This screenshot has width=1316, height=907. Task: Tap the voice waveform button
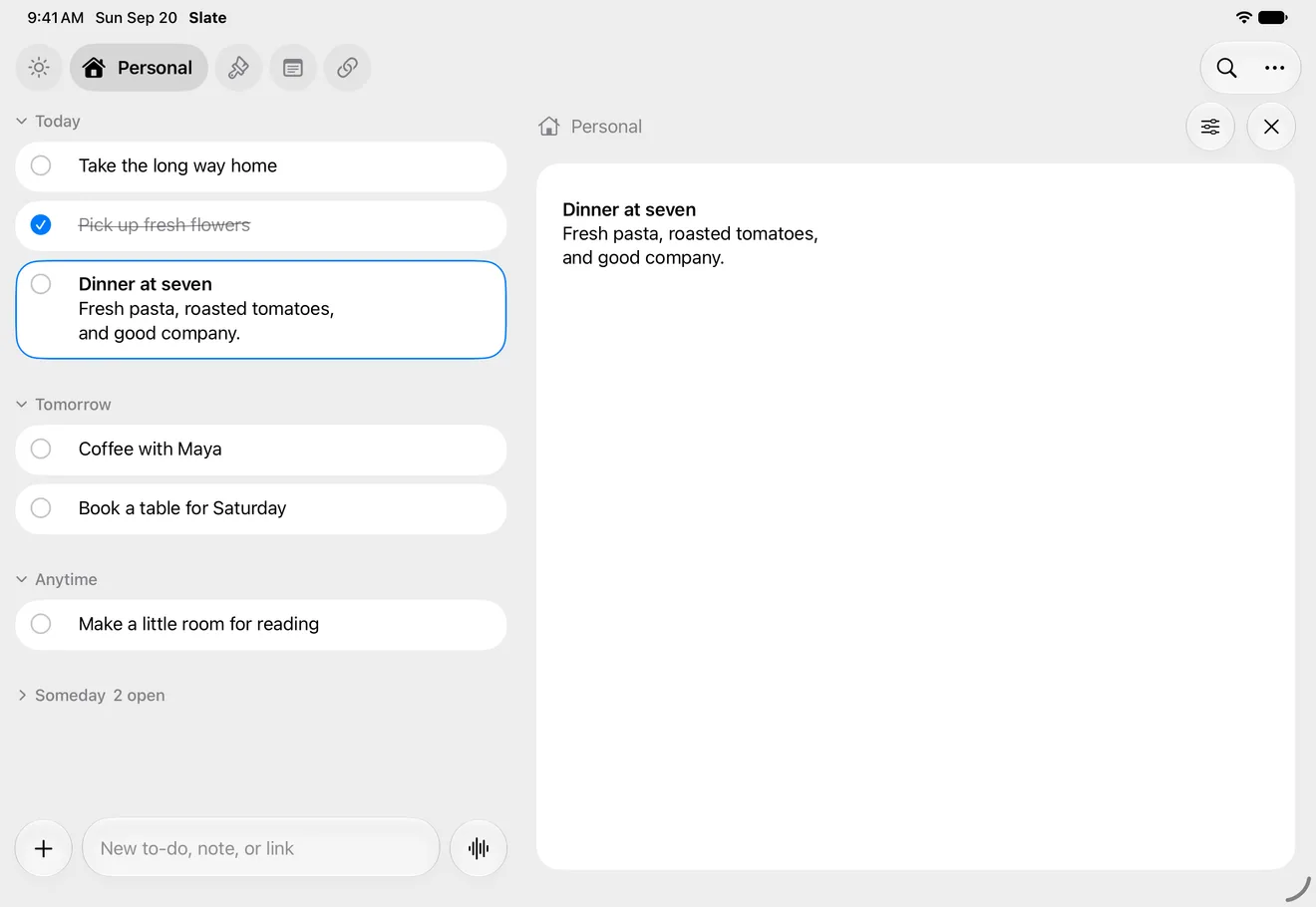479,848
